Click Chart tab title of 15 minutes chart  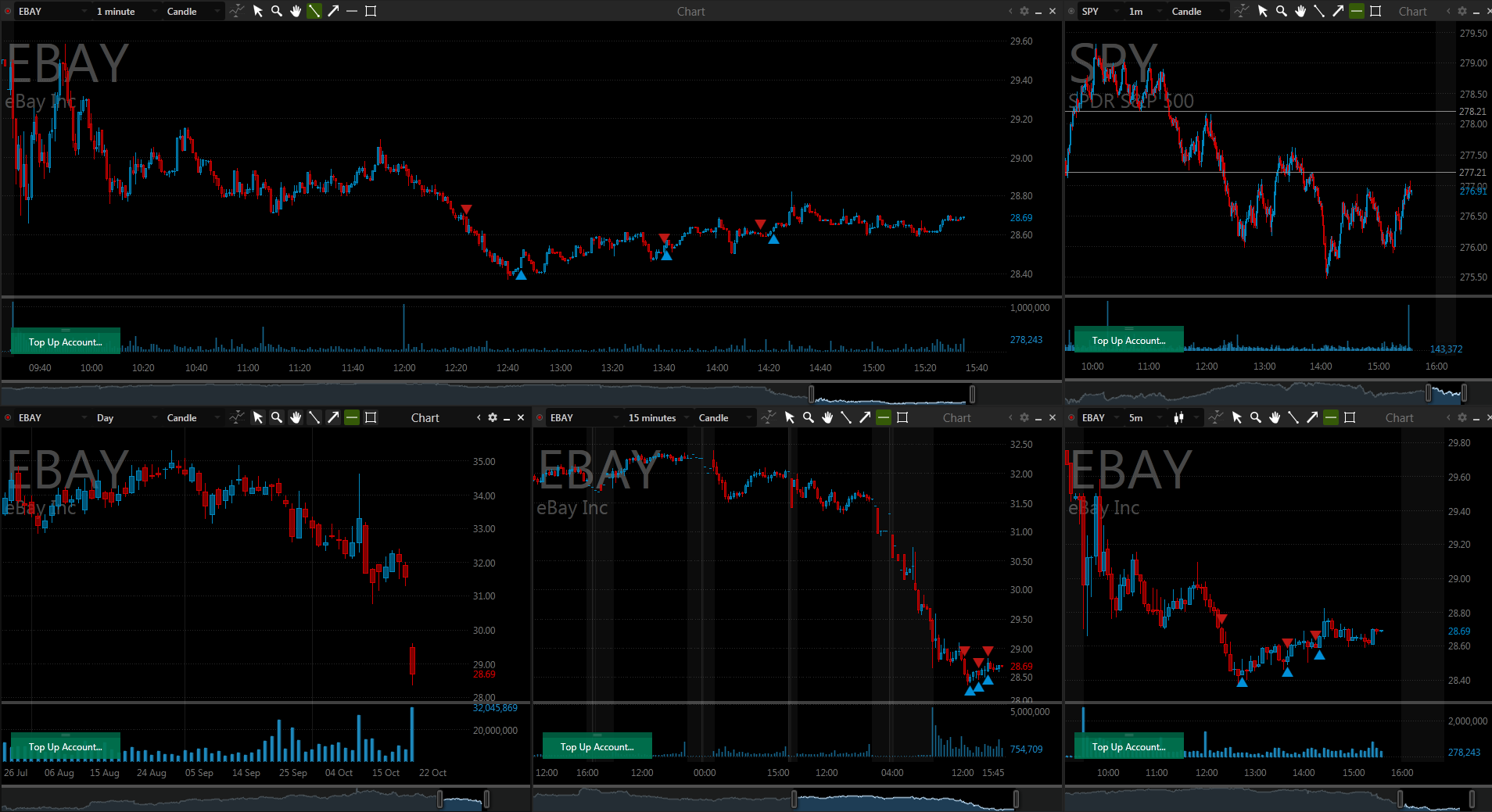957,417
